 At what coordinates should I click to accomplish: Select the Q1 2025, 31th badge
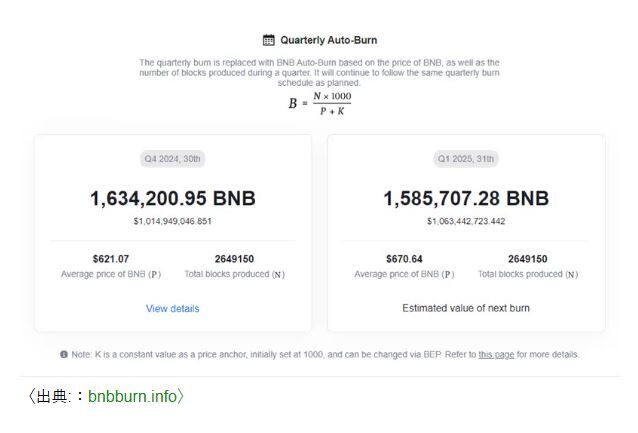(x=466, y=159)
